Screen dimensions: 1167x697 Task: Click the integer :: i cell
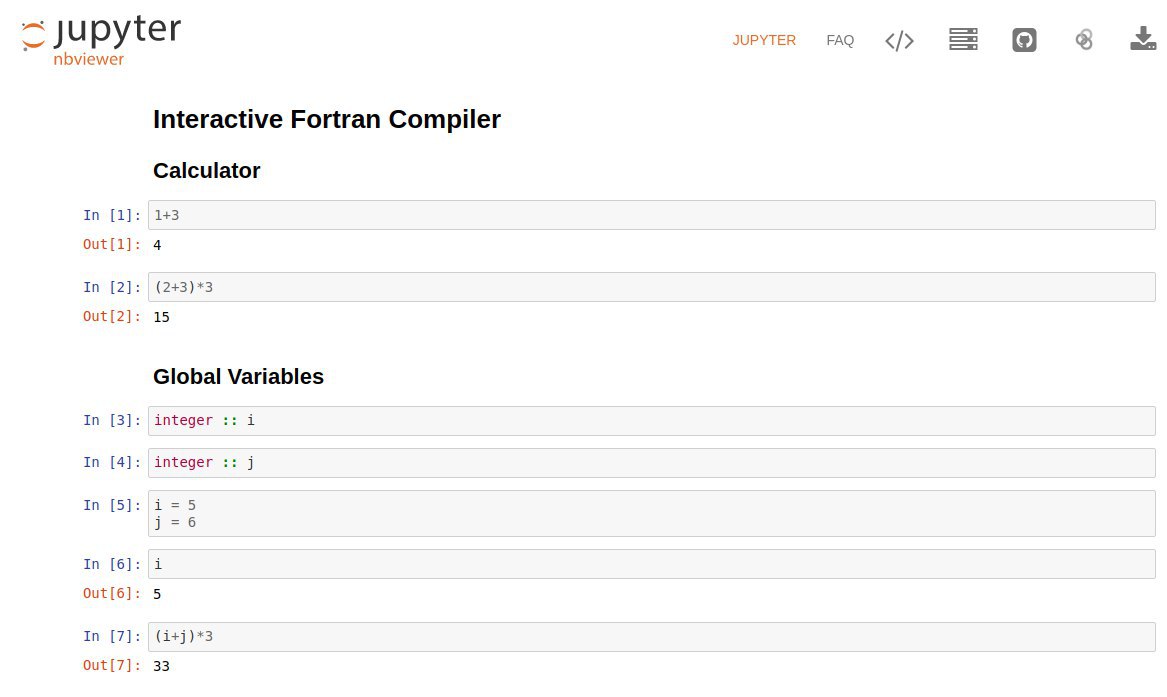[651, 420]
